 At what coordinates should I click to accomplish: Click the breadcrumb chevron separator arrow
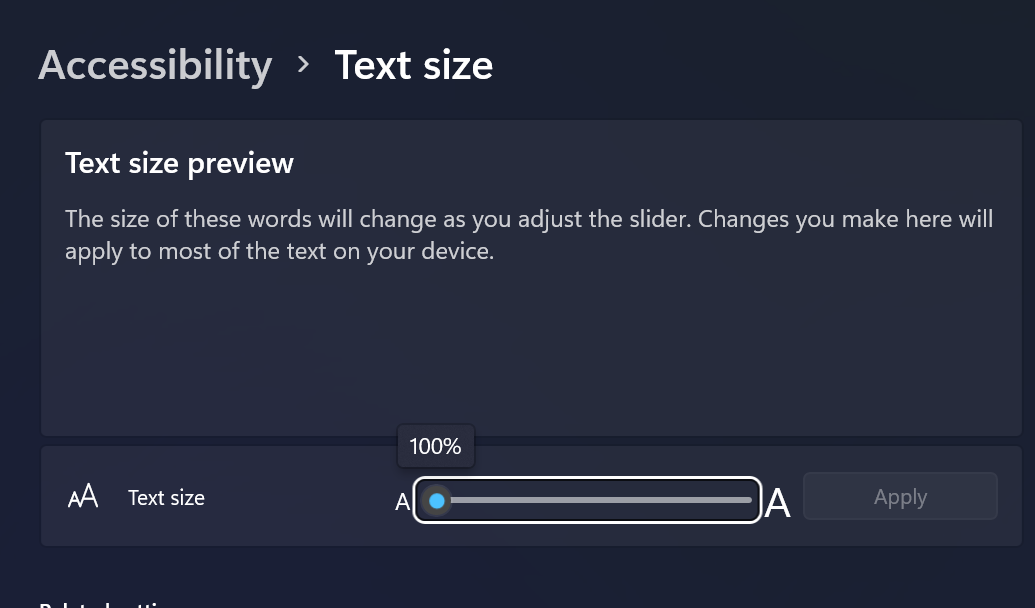pyautogui.click(x=303, y=64)
